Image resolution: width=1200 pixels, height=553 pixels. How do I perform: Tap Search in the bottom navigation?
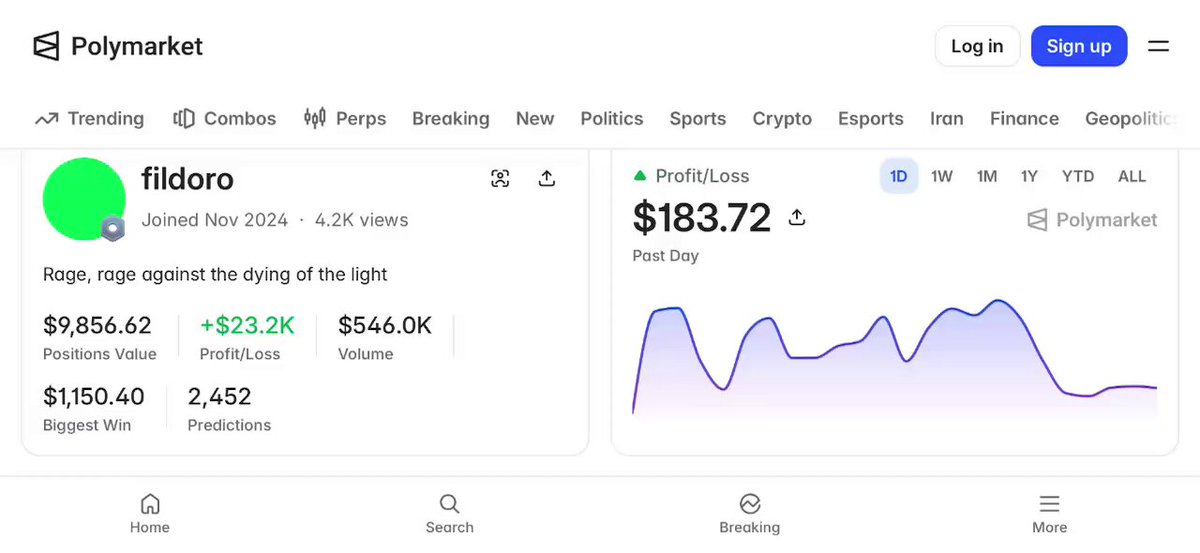[x=450, y=514]
